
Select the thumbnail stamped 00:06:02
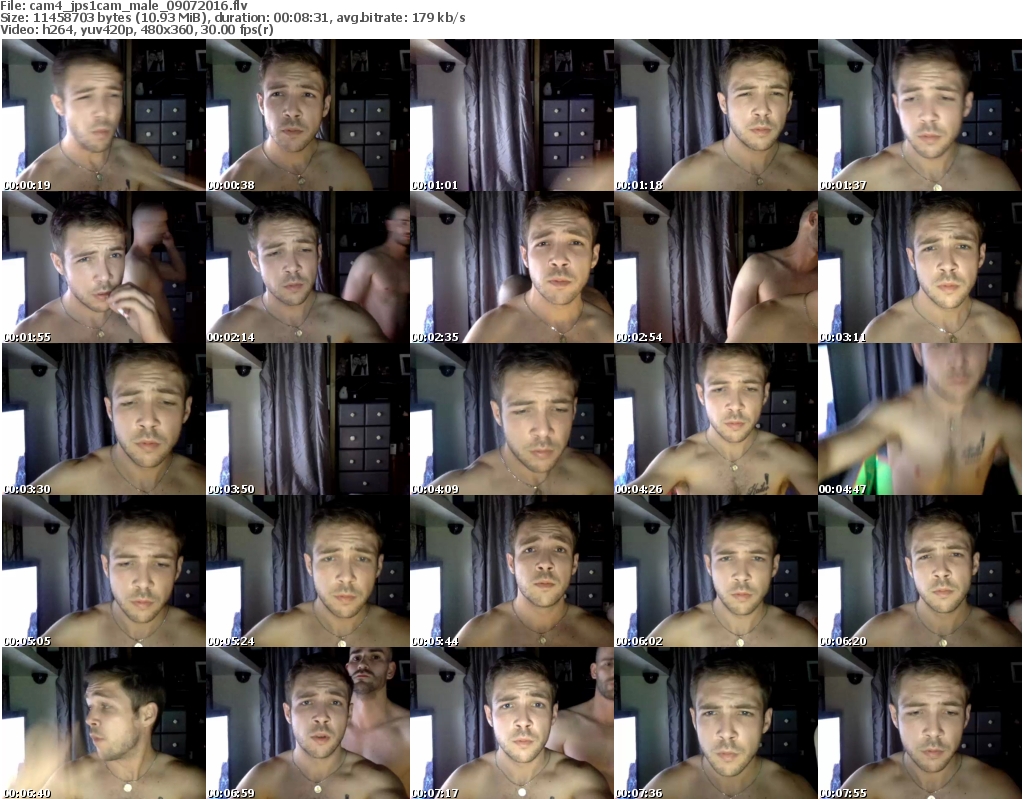pos(715,572)
